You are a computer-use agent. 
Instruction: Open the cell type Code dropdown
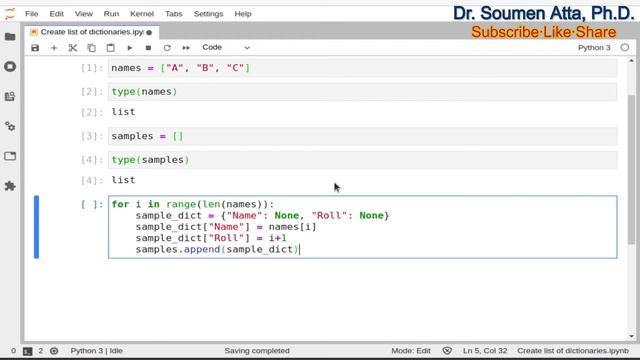click(226, 47)
